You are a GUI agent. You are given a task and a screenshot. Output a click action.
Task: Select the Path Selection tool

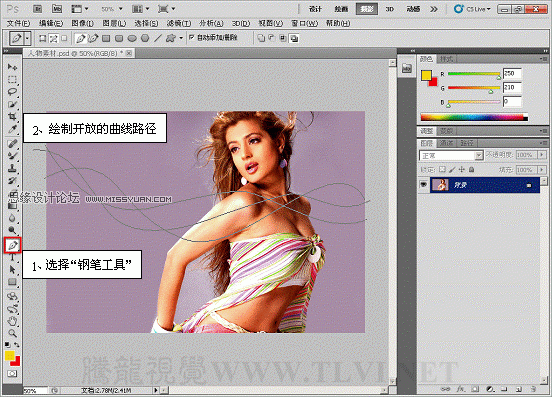pyautogui.click(x=12, y=270)
